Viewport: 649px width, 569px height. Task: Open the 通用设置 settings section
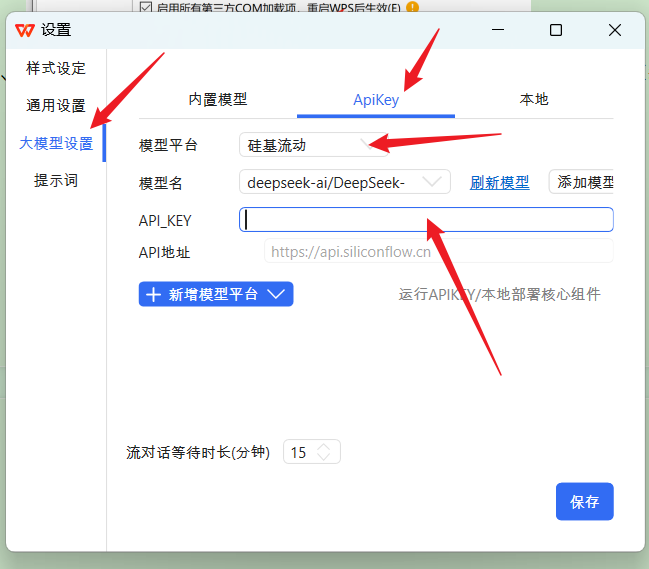tap(56, 106)
